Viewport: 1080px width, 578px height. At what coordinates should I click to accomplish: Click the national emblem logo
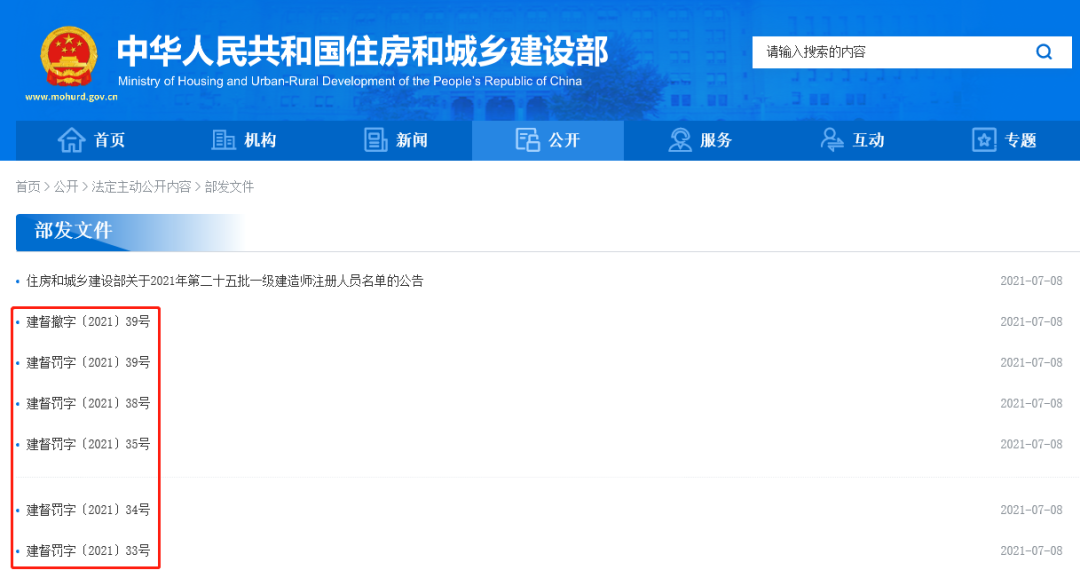69,56
